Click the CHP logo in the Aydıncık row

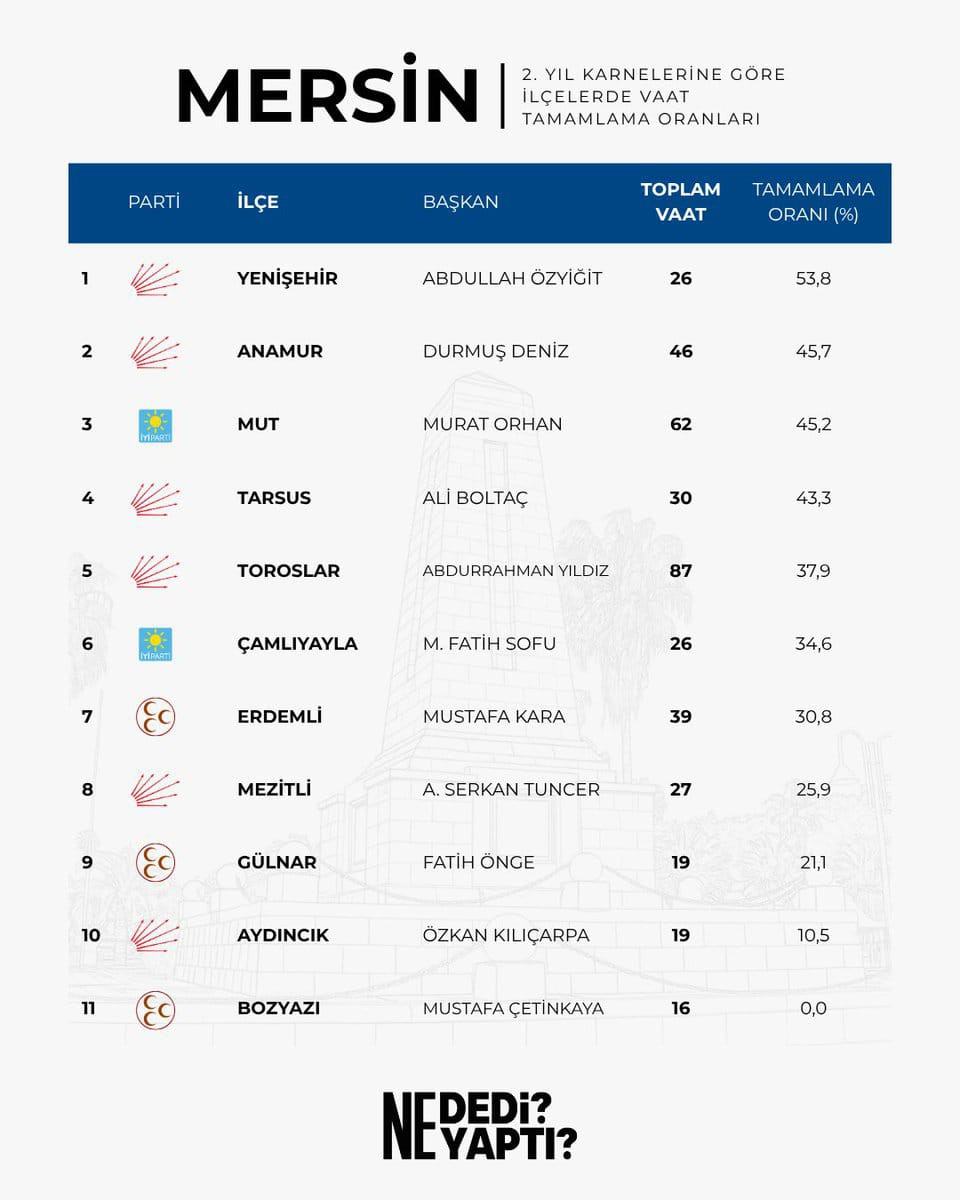point(155,936)
